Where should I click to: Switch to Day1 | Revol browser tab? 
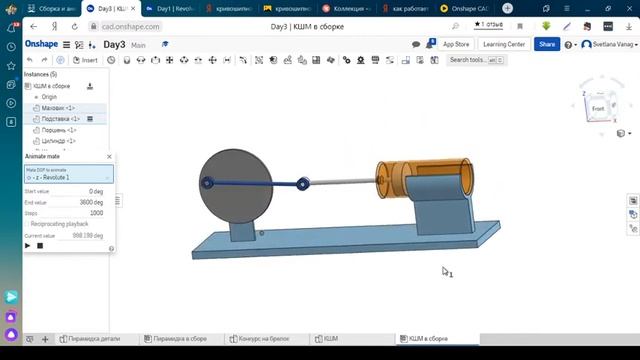coord(170,9)
